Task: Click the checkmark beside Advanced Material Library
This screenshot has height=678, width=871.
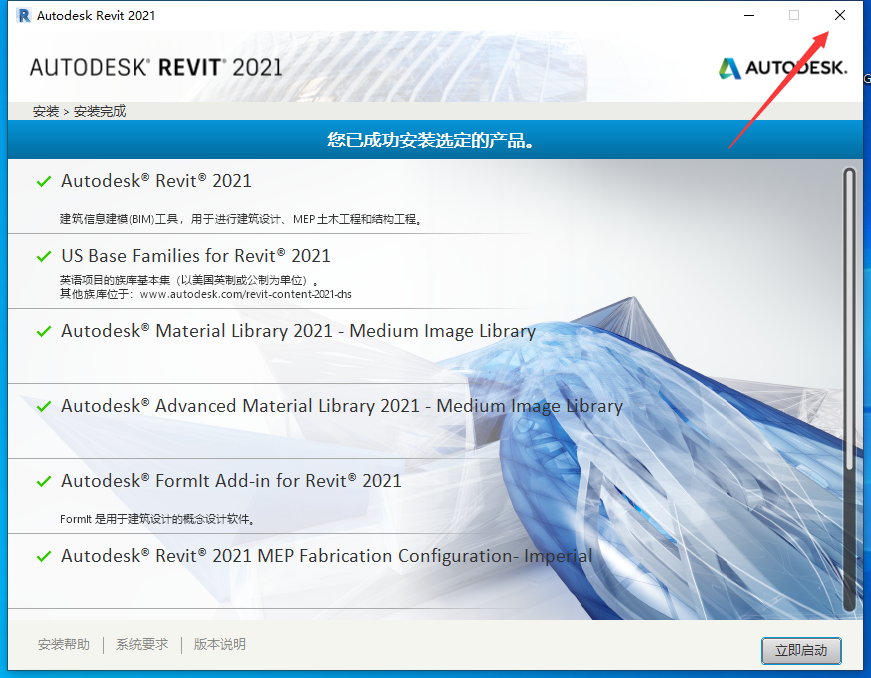Action: coord(42,406)
